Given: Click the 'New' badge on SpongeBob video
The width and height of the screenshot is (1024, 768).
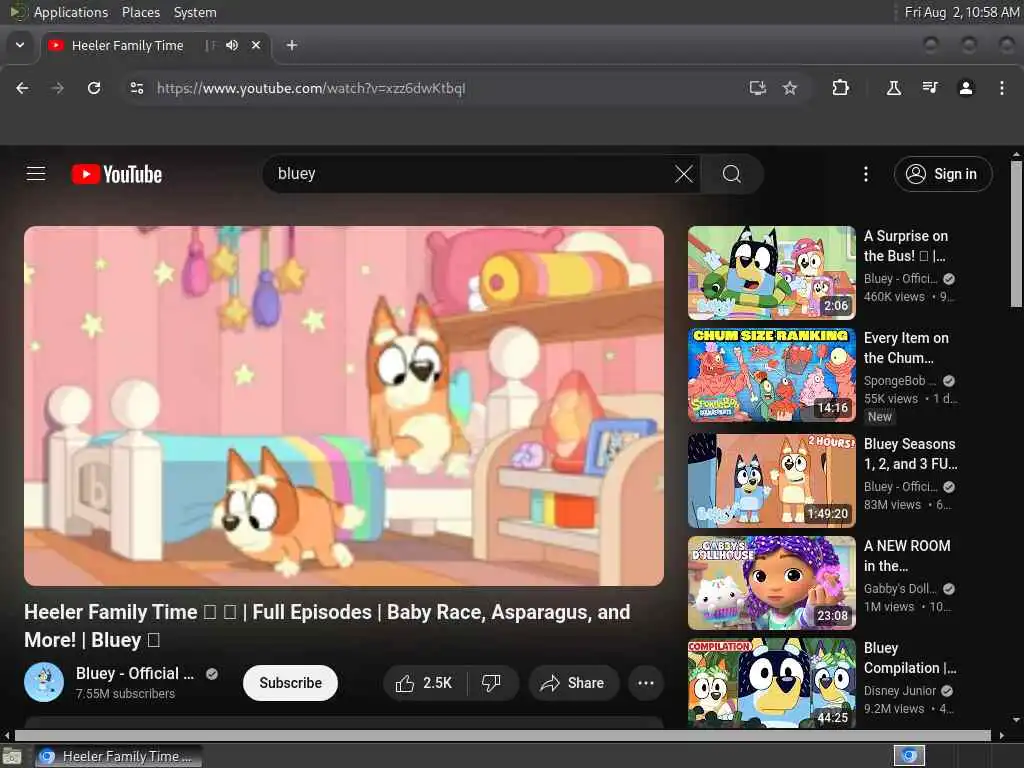Looking at the screenshot, I should (x=879, y=417).
